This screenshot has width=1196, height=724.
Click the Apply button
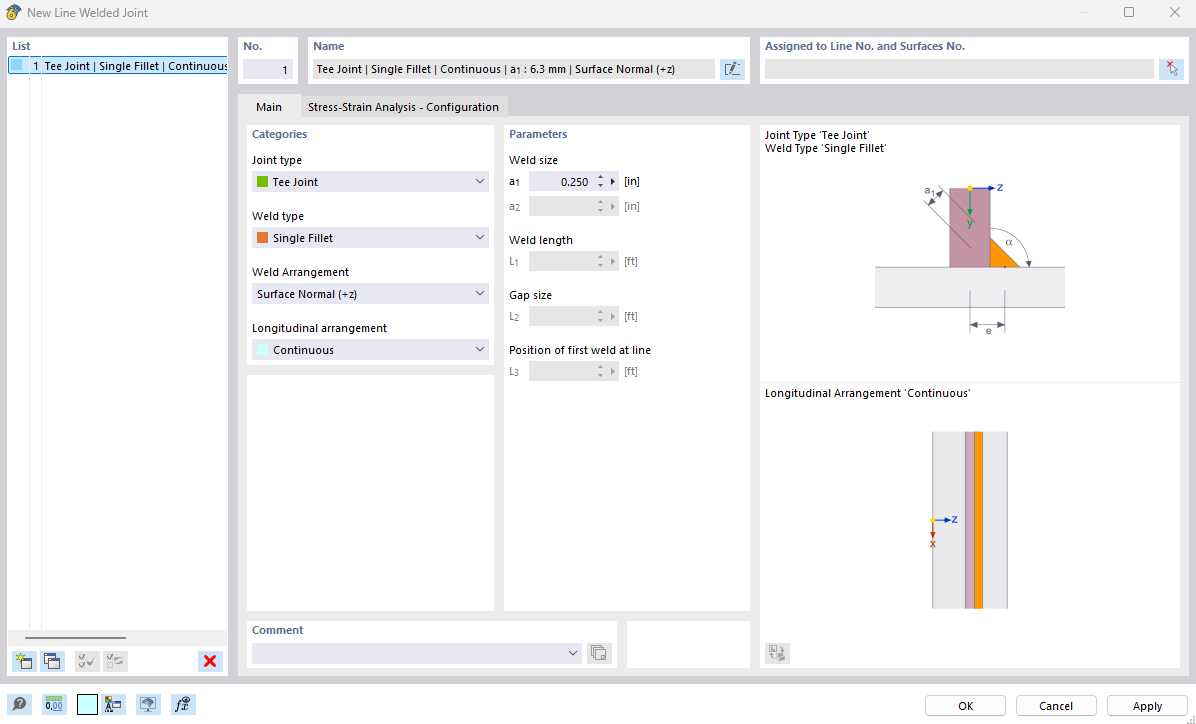(x=1146, y=706)
